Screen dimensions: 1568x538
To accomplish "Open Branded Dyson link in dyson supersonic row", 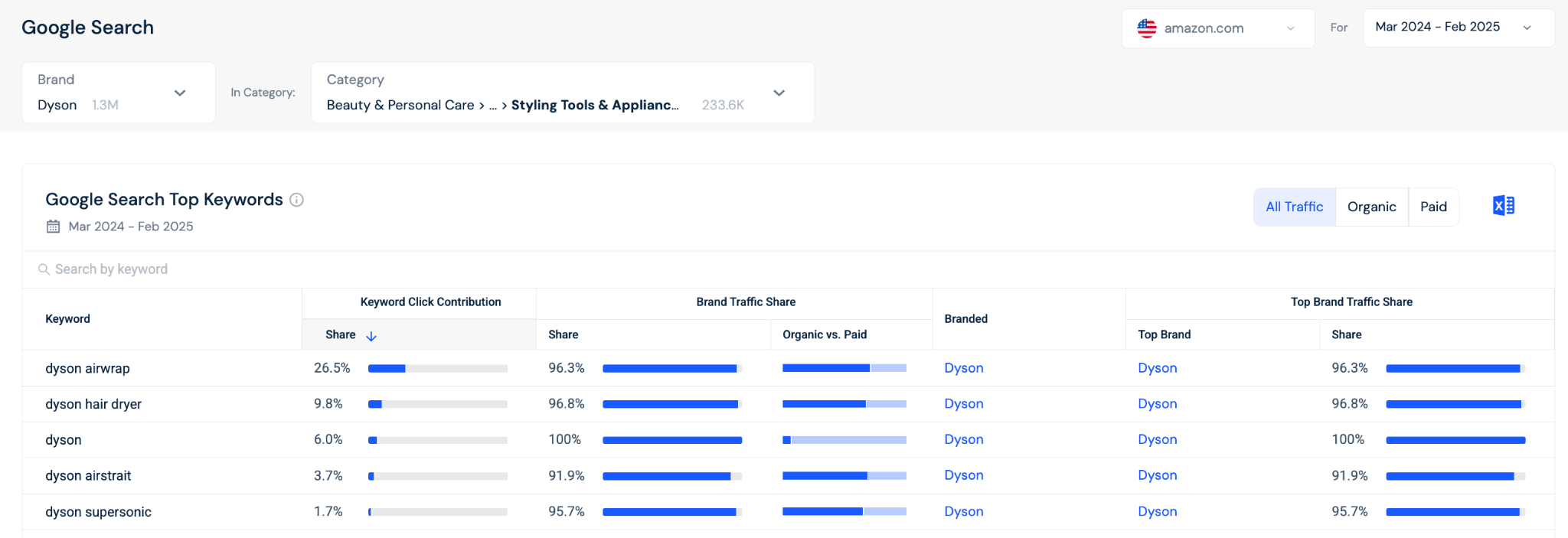I will click(964, 511).
